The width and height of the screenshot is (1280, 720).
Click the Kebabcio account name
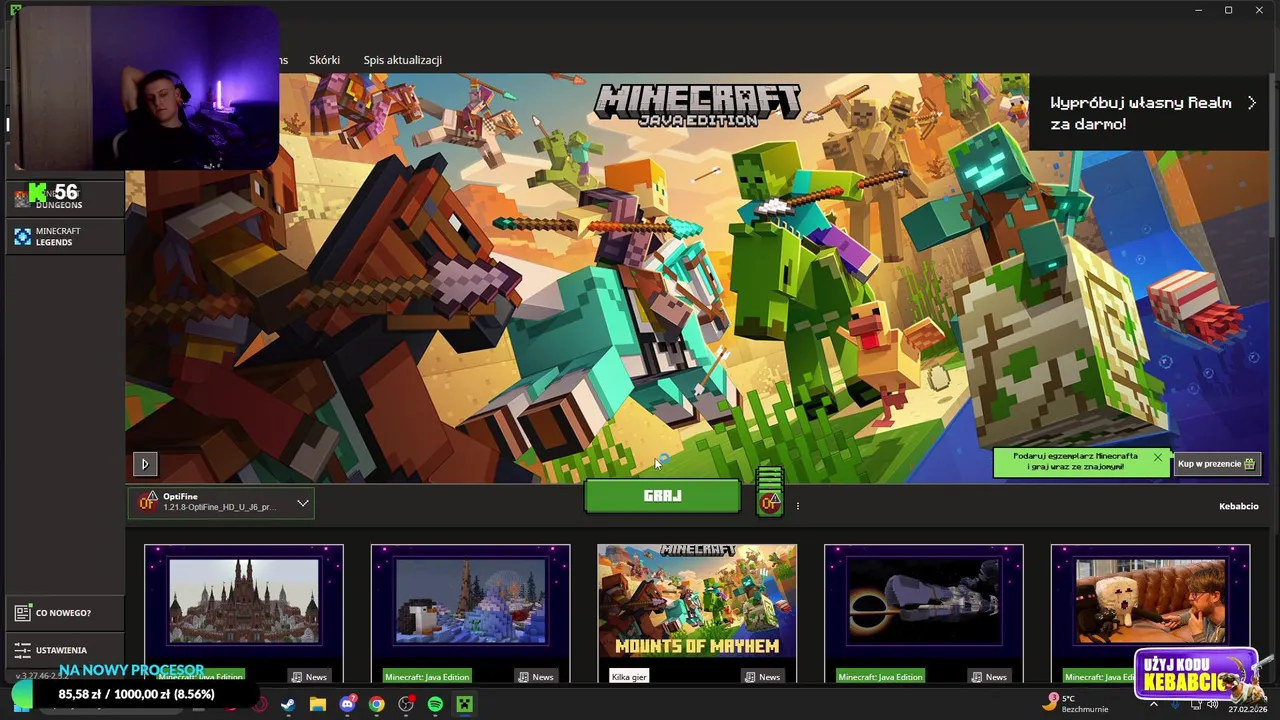click(x=1238, y=506)
